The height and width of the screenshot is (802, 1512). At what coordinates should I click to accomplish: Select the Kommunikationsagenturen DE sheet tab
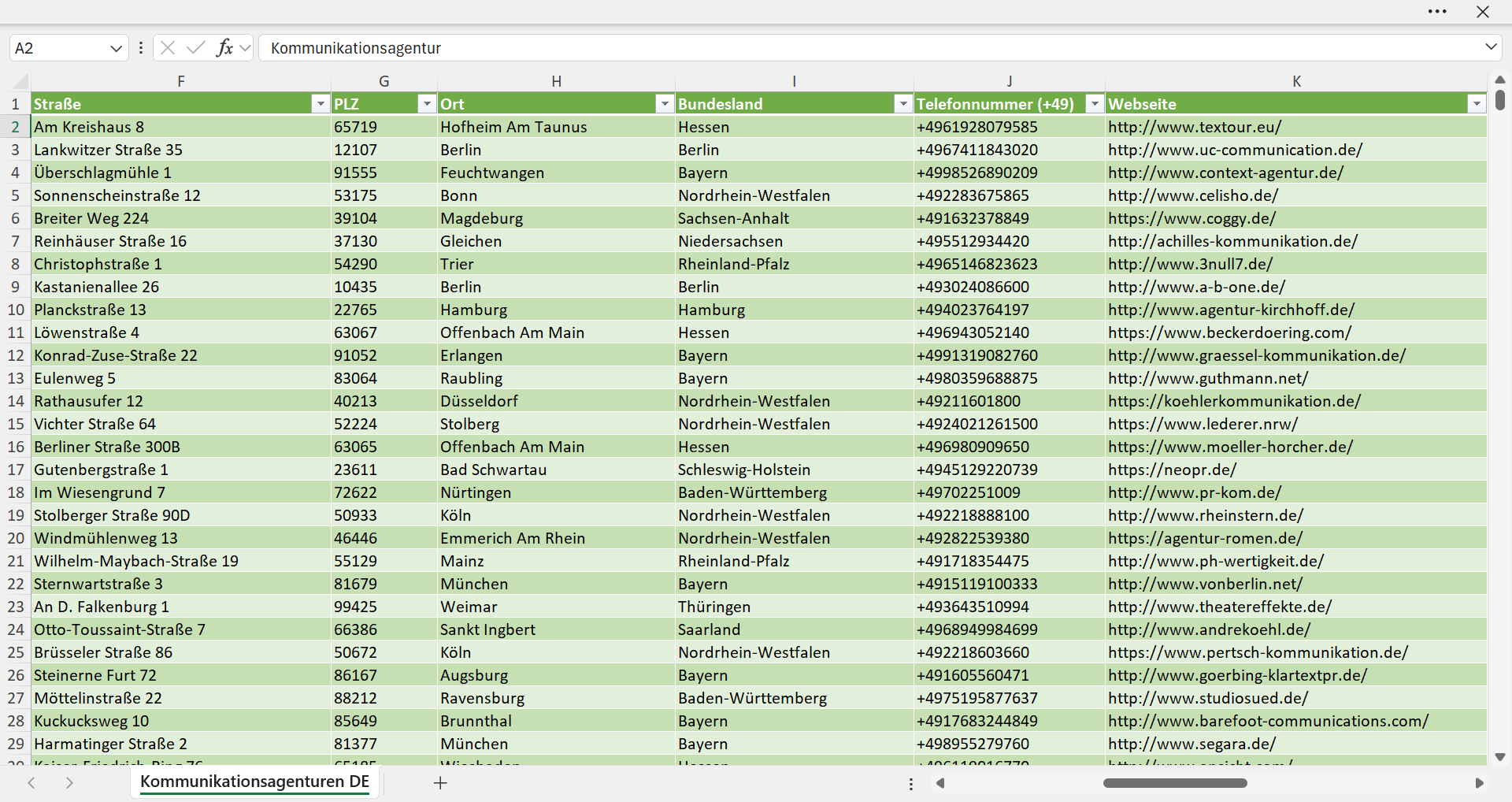pyautogui.click(x=255, y=782)
